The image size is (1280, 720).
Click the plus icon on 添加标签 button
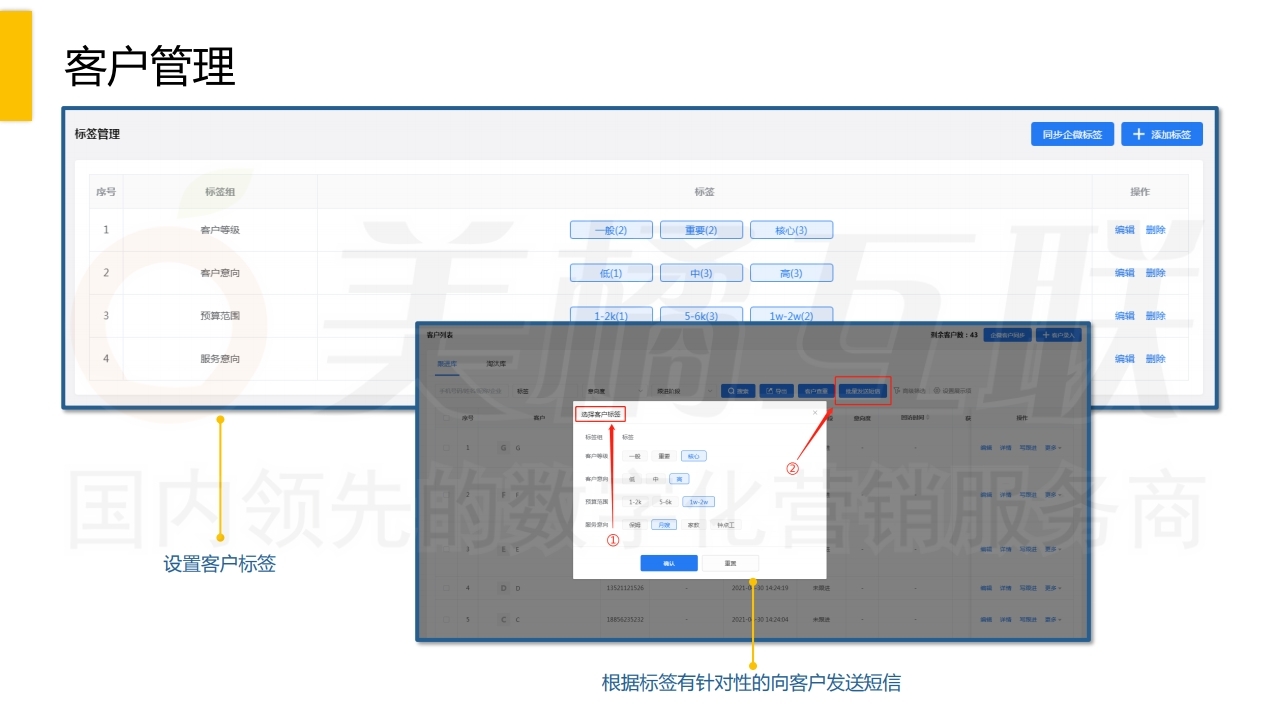(x=1138, y=134)
